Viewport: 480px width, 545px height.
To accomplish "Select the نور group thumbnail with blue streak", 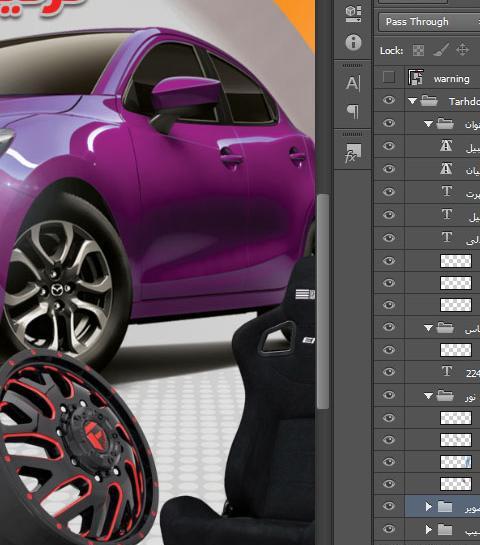I will (x=456, y=462).
